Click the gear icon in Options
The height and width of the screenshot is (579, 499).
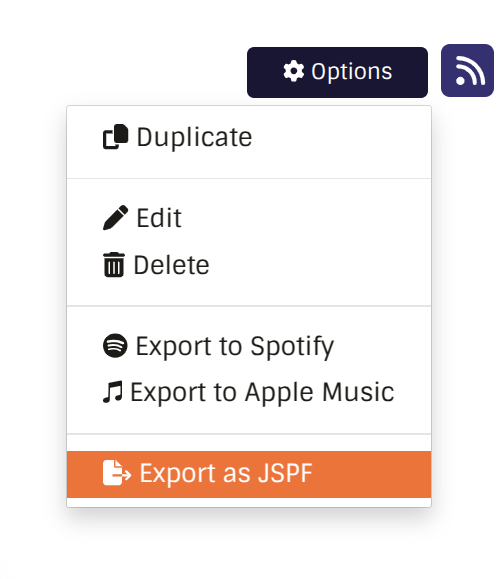click(294, 71)
